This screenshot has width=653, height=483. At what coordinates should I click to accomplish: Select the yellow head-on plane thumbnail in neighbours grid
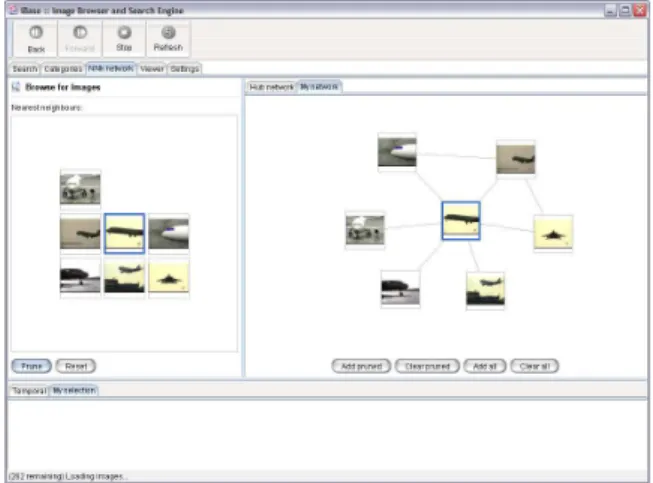click(x=169, y=278)
